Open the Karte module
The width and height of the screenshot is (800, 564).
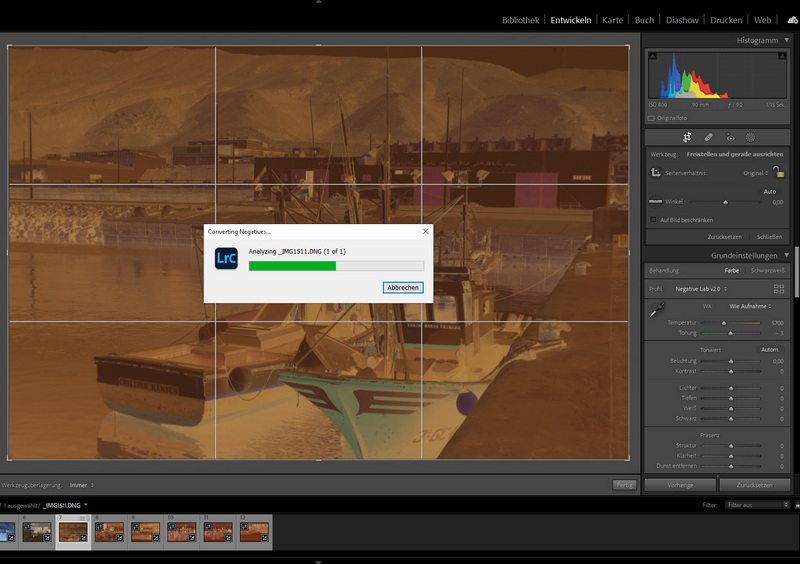coord(612,20)
